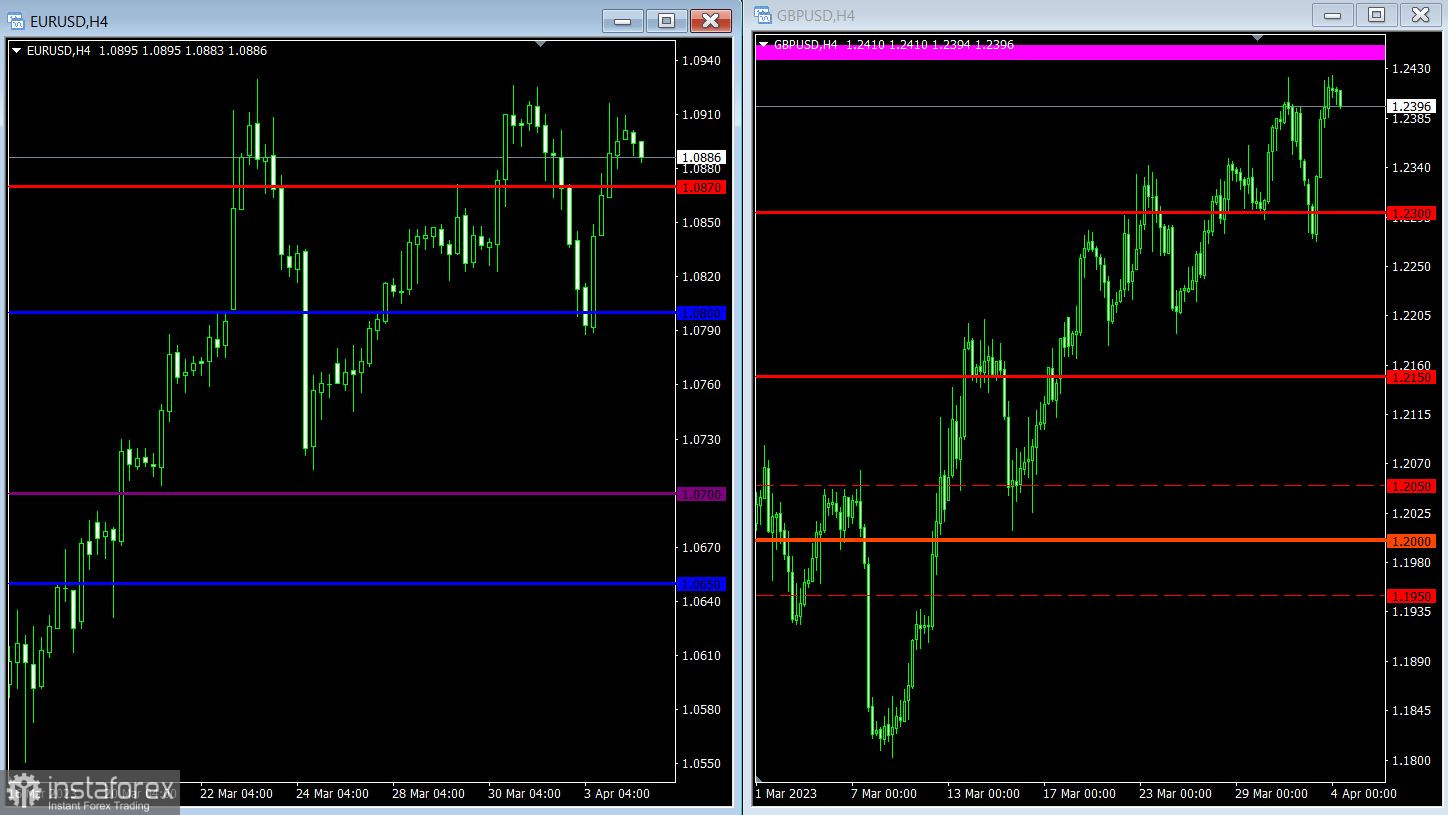Click the blue 1.0650 price label on EURUSD
The image size is (1448, 815).
coord(701,584)
